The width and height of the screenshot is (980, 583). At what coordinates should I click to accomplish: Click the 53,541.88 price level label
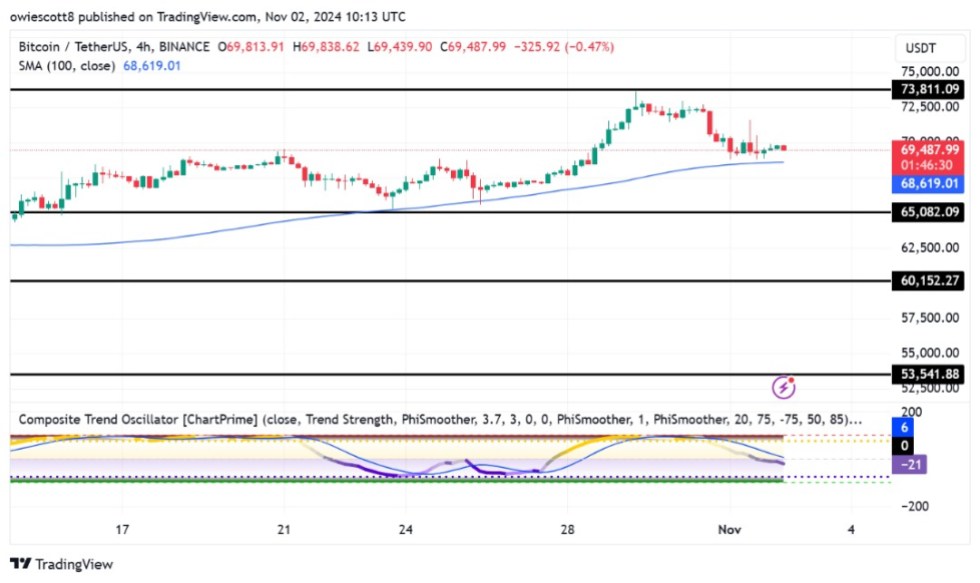pos(931,374)
